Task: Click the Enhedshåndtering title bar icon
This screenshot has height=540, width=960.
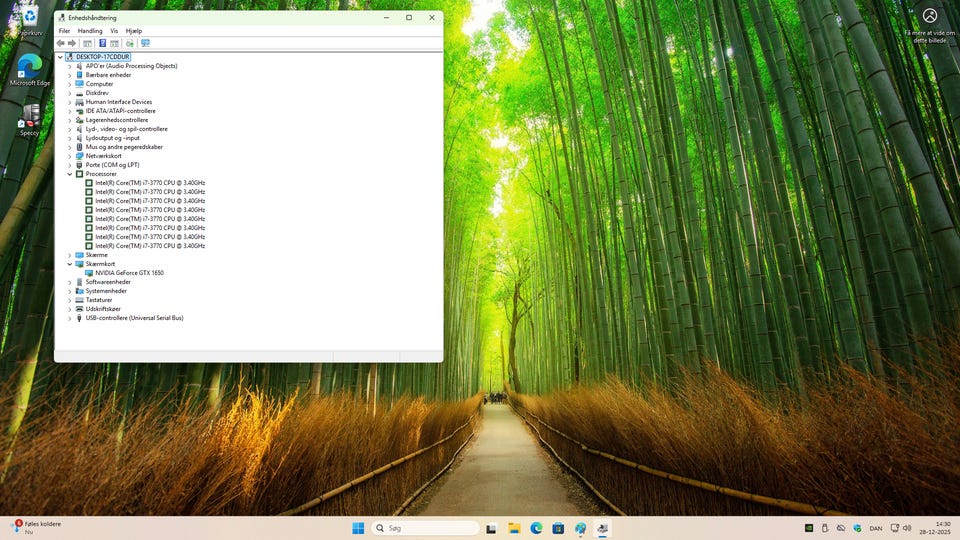Action: 61,18
